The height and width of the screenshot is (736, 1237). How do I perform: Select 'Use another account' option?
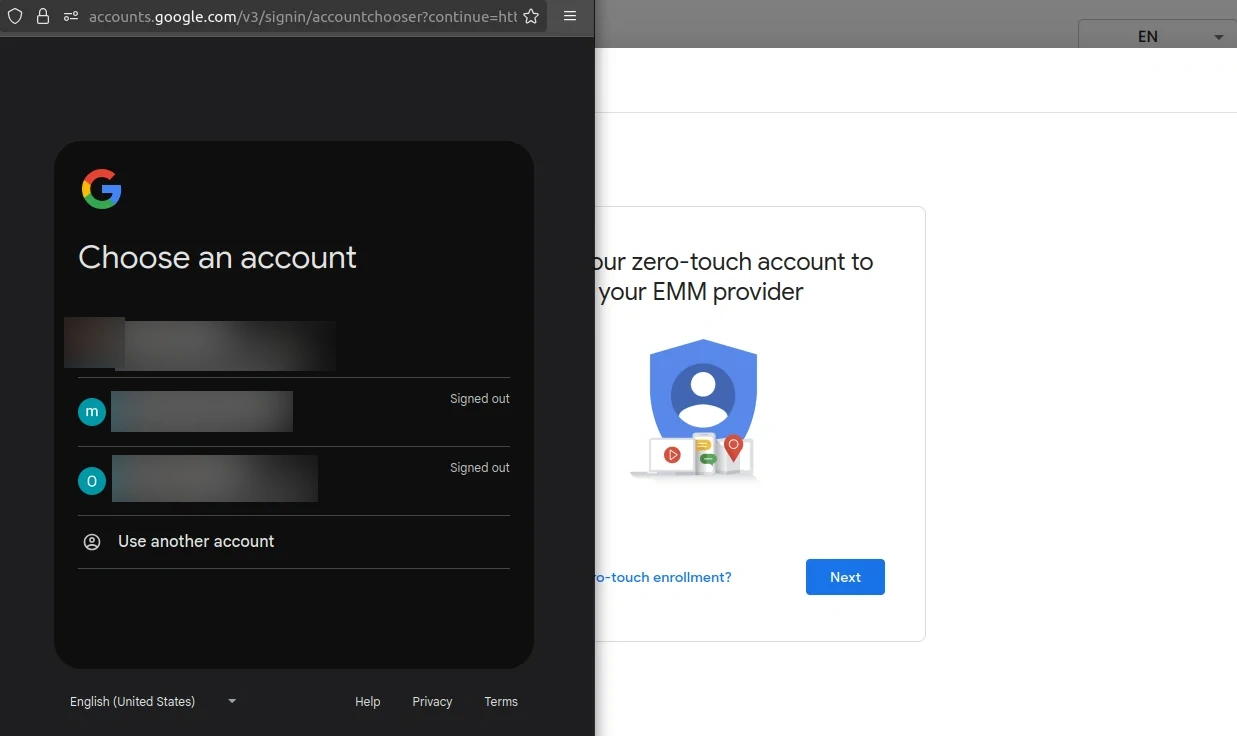pos(196,541)
